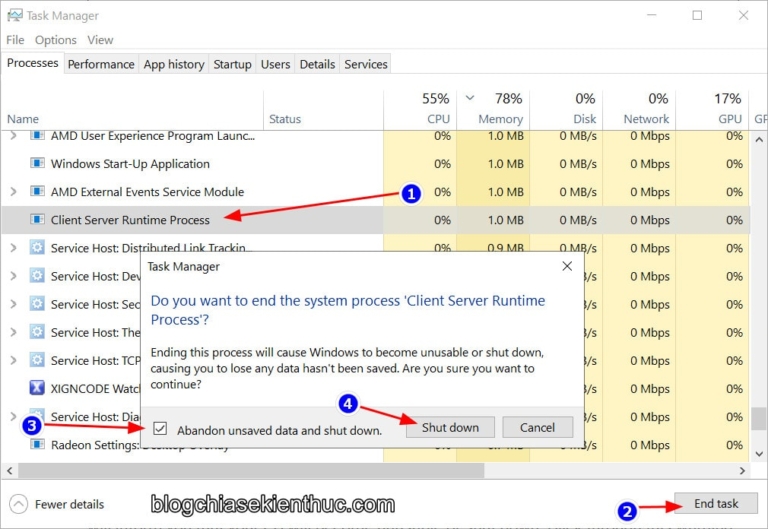Click the Radeon Settings process icon
Screen dimensions: 768x529
37,446
